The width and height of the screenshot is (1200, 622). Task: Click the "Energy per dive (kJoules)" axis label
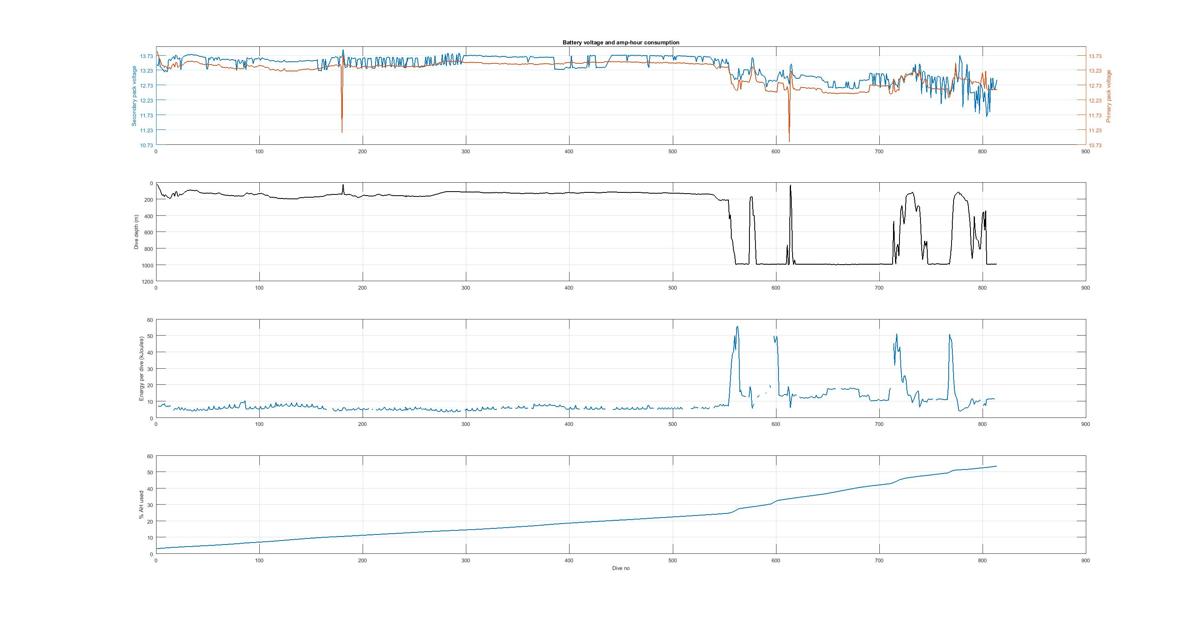coord(142,368)
